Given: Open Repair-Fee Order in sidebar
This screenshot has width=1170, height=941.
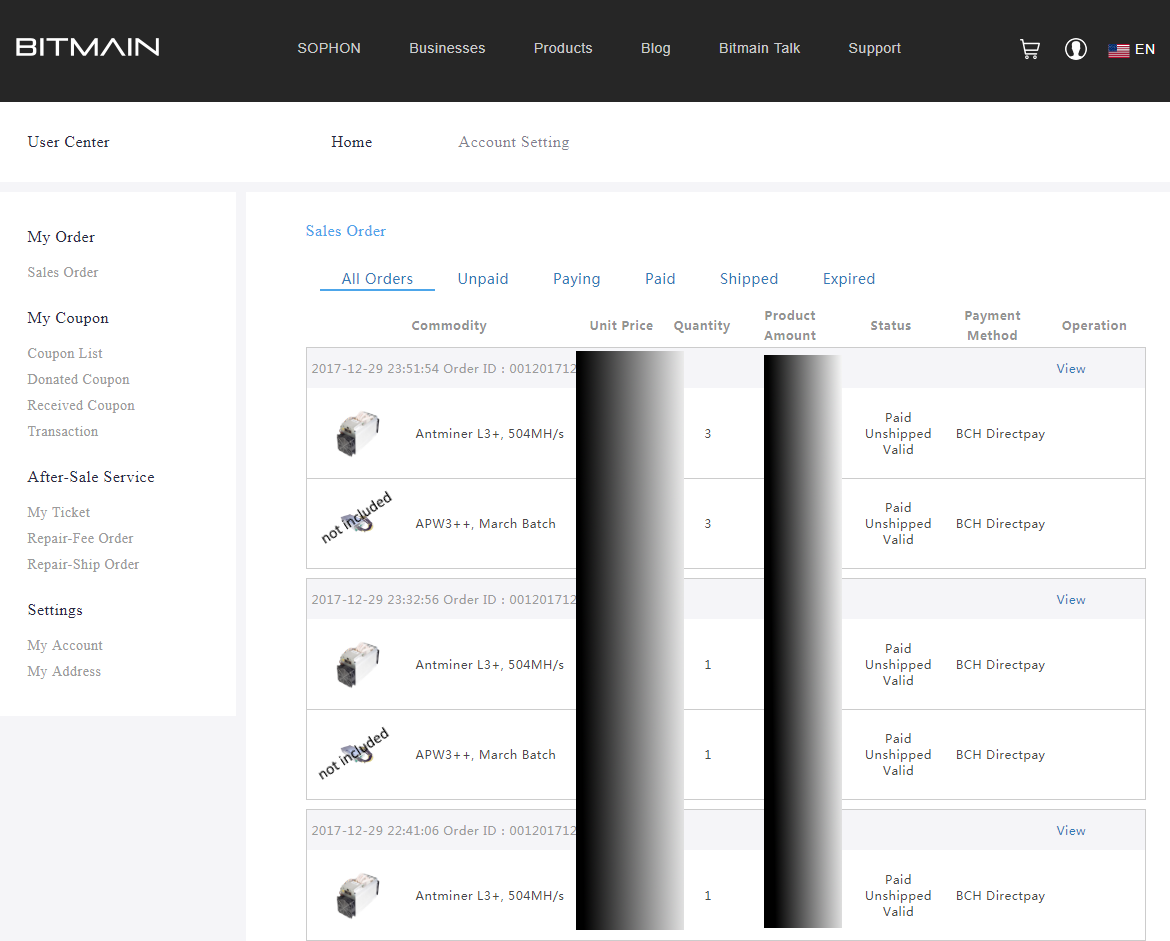Looking at the screenshot, I should click(80, 539).
